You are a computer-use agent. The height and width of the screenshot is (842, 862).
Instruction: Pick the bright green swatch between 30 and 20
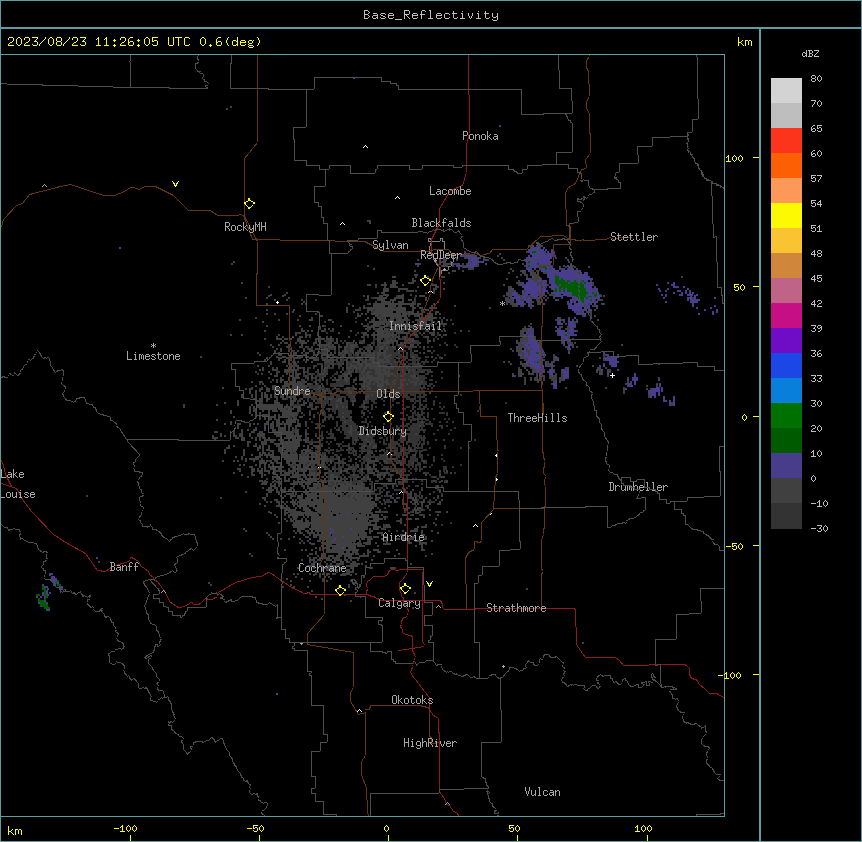[786, 416]
